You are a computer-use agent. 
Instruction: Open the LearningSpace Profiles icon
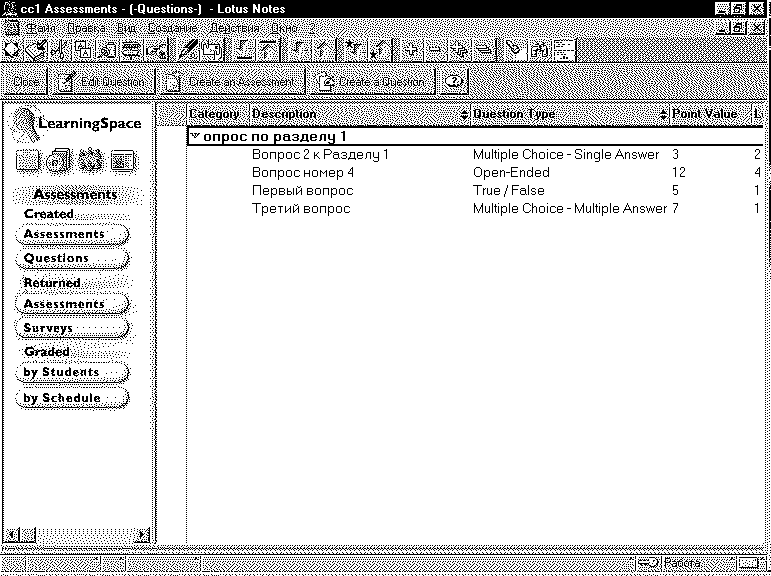click(x=123, y=161)
